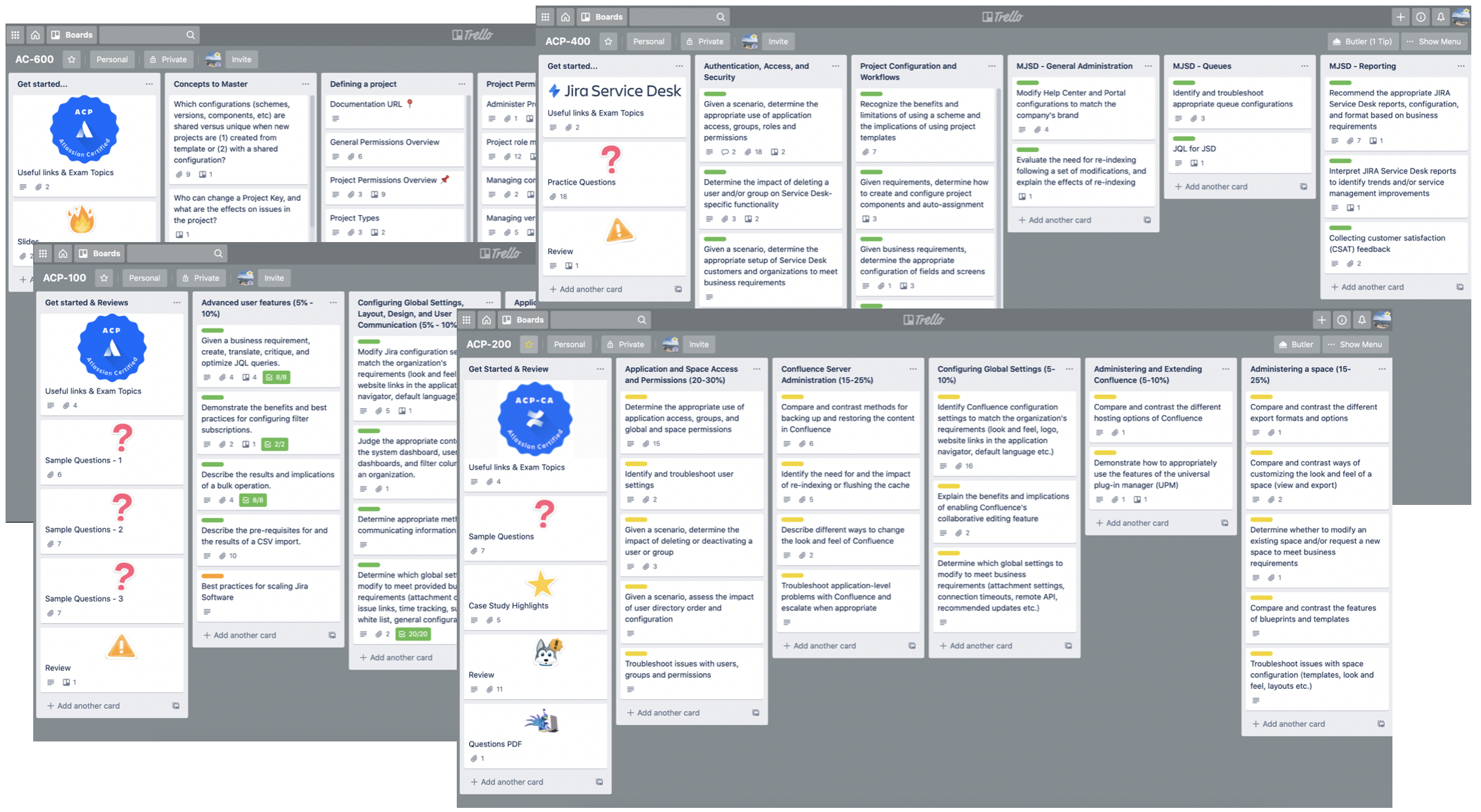Click the red question mark icon in ACP-400
1481x812 pixels.
pos(612,160)
